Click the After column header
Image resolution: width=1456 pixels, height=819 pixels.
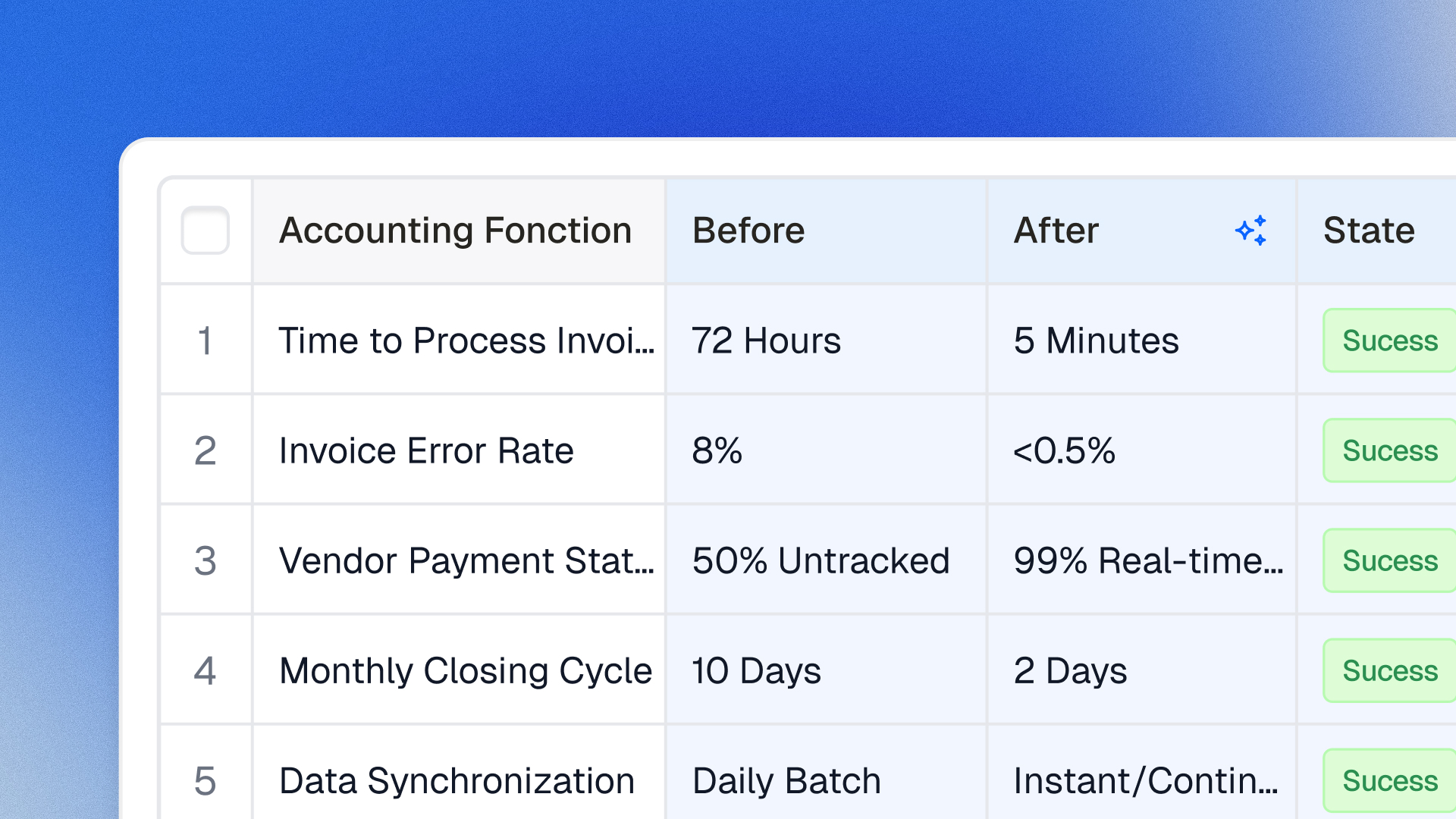point(1056,231)
